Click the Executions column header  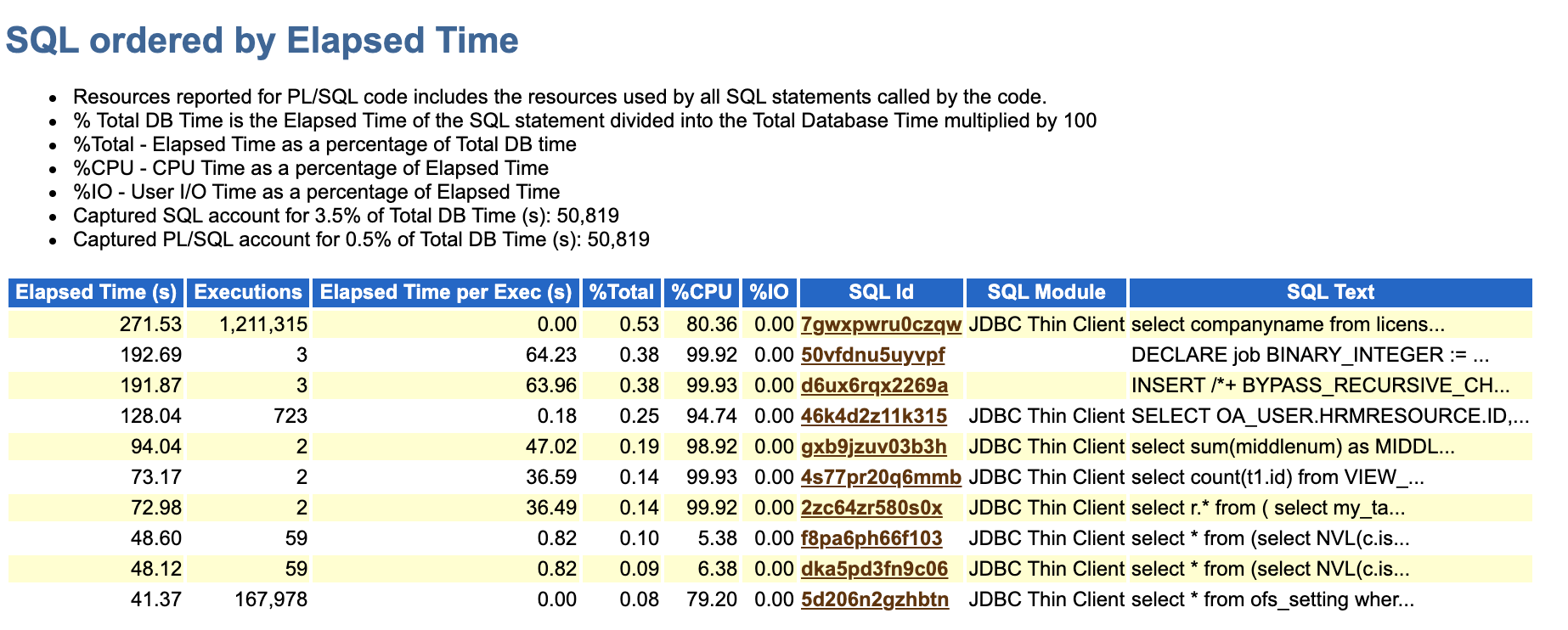pos(248,293)
